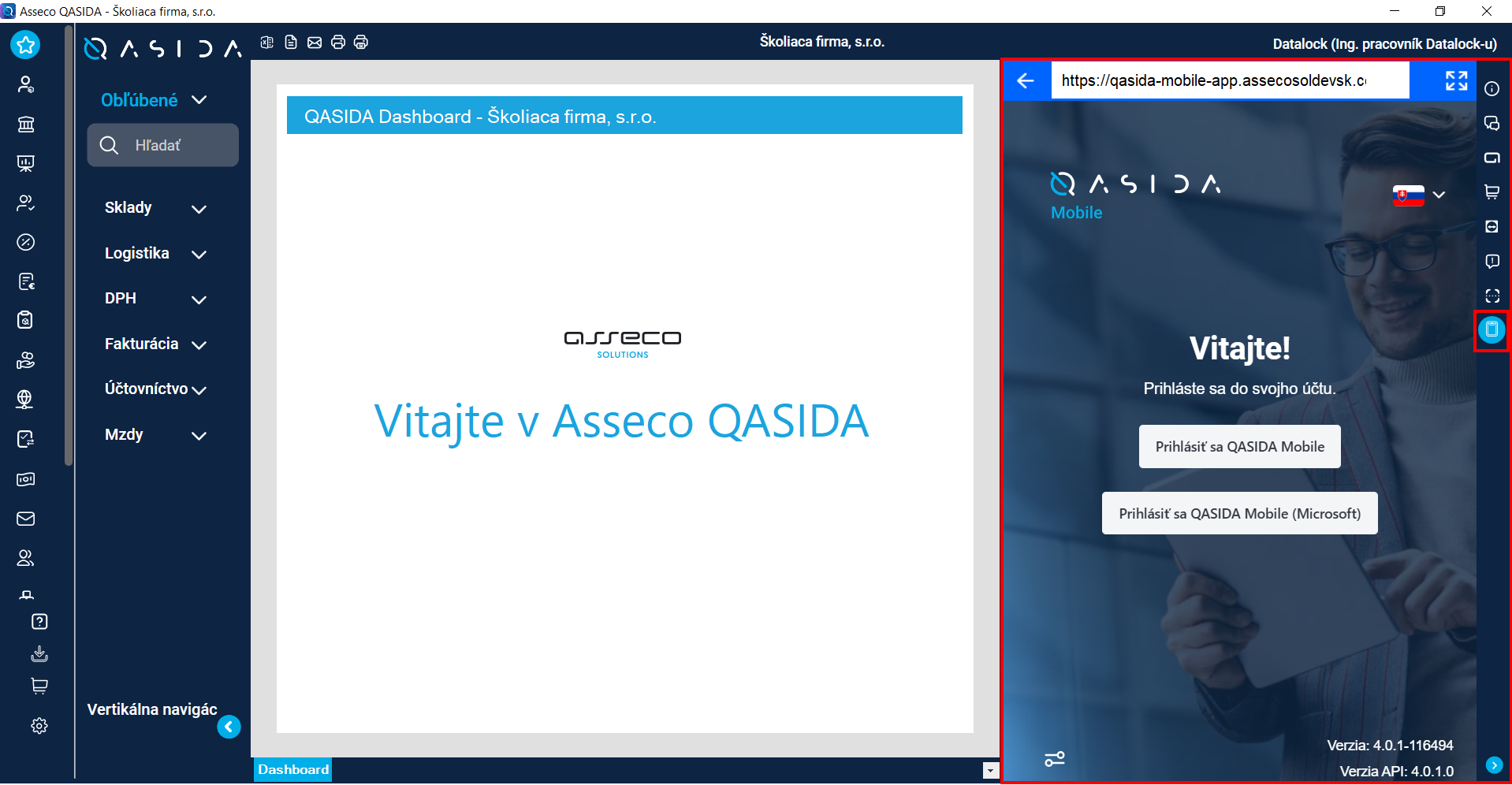Image resolution: width=1512 pixels, height=785 pixels.
Task: Click the document icon in top toolbar
Action: click(x=291, y=43)
